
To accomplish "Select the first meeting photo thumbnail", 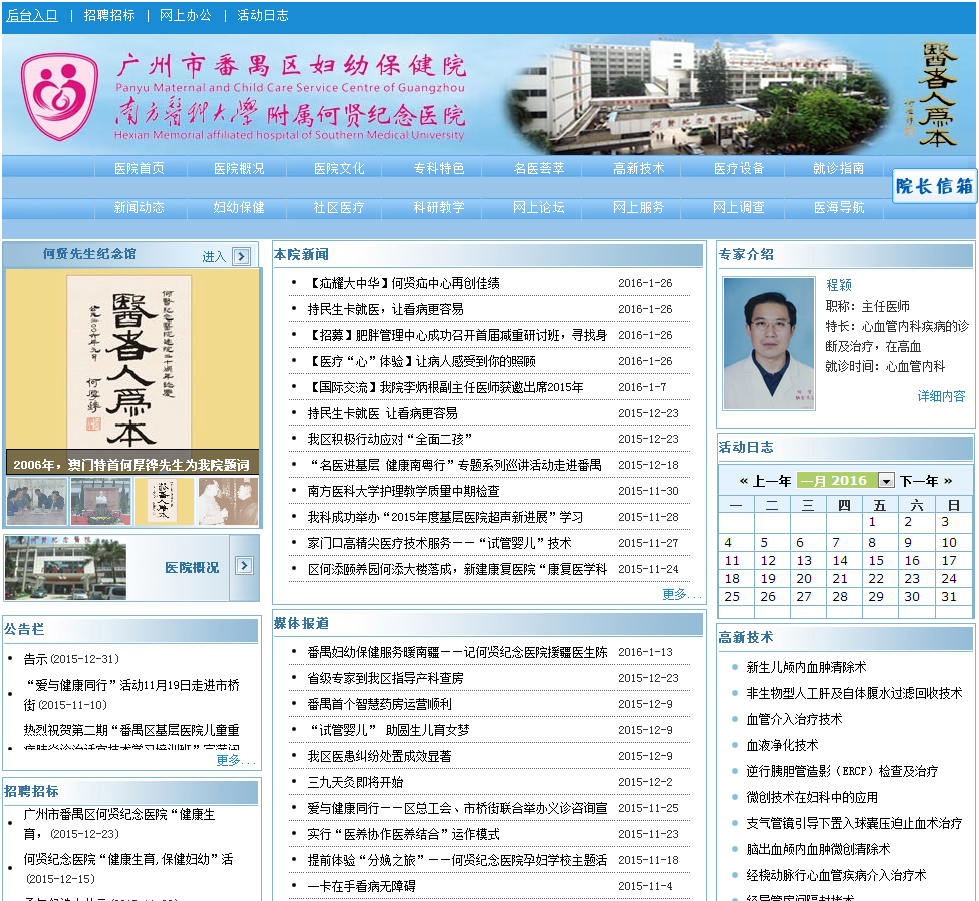I will (36, 501).
